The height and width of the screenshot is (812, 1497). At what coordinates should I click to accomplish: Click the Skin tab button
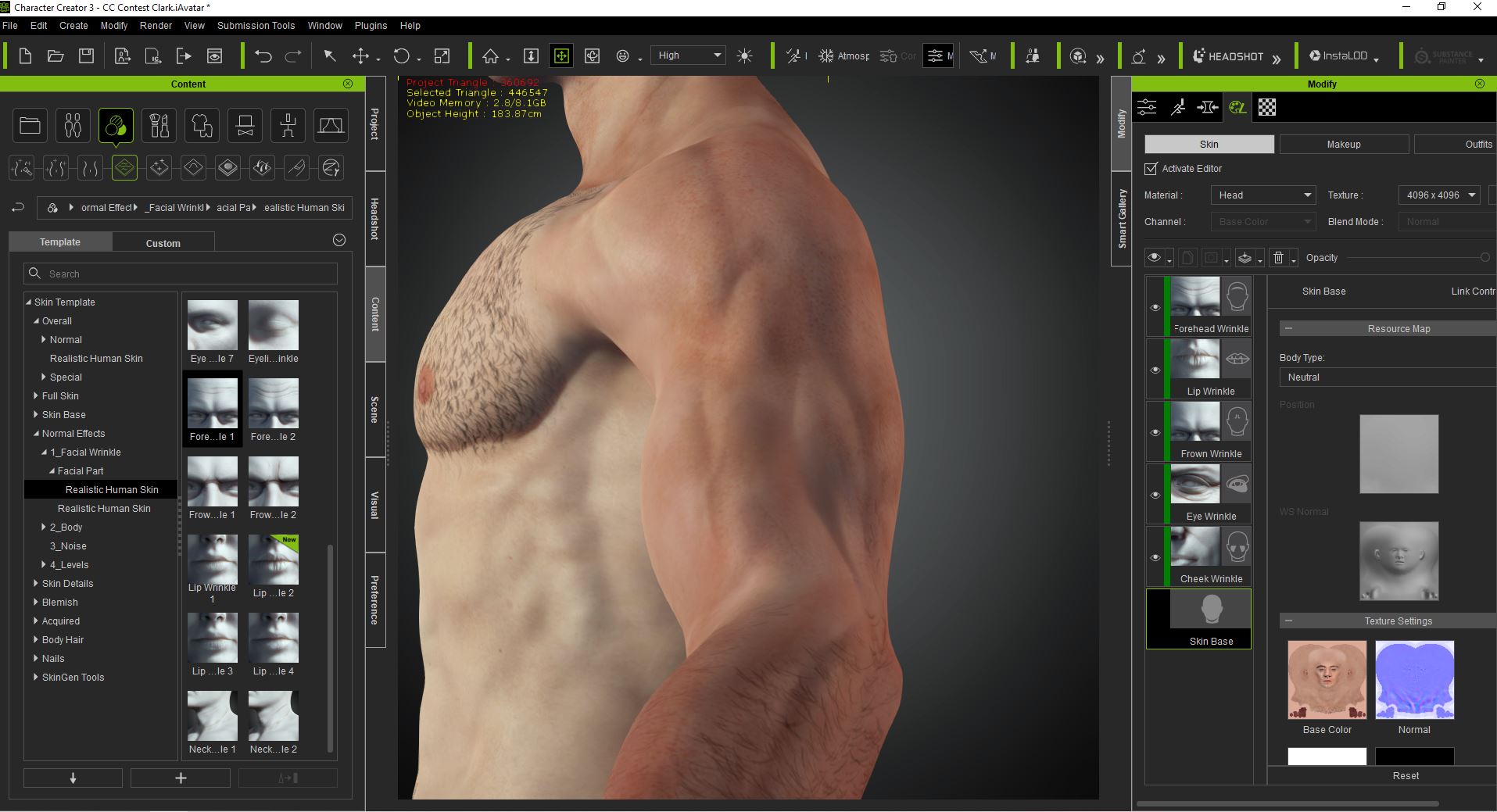coord(1209,144)
